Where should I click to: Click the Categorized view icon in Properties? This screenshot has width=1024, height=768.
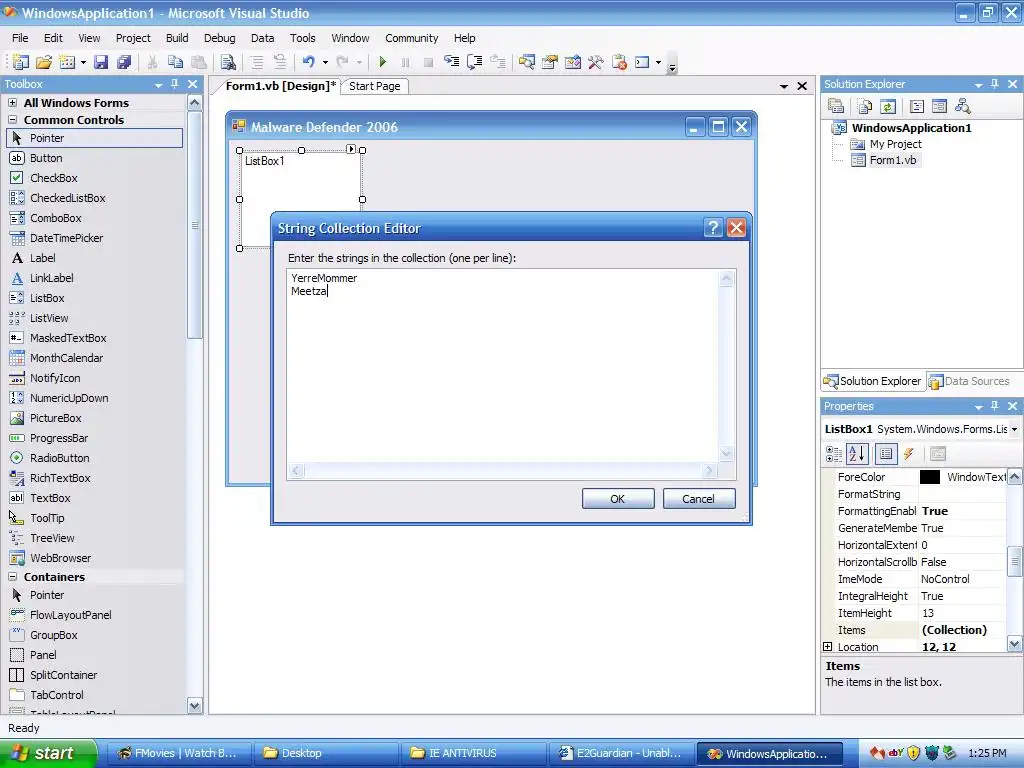tap(834, 454)
